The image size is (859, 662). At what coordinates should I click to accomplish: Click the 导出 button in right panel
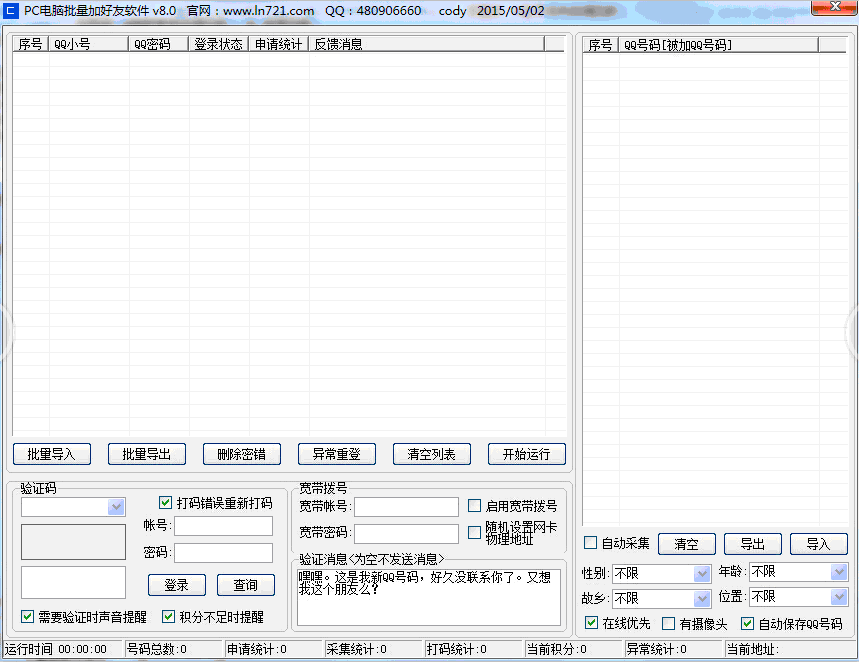[752, 544]
